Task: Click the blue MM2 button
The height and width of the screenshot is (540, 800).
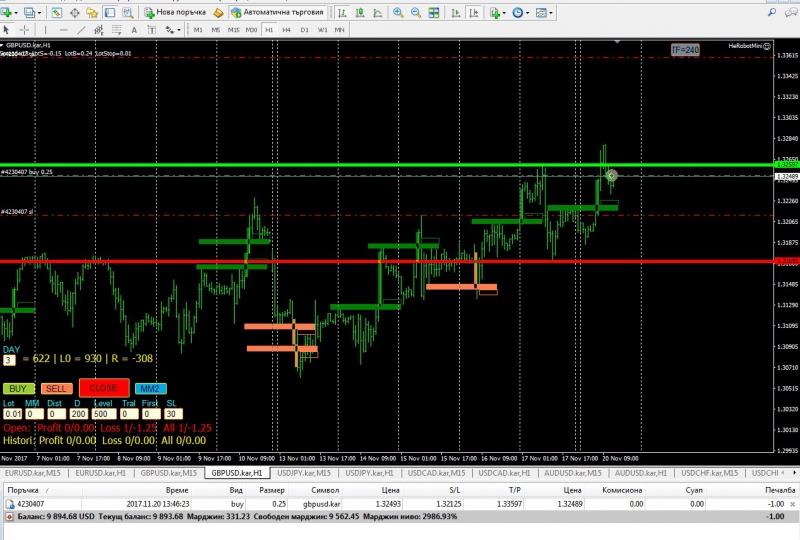Action: coord(150,388)
